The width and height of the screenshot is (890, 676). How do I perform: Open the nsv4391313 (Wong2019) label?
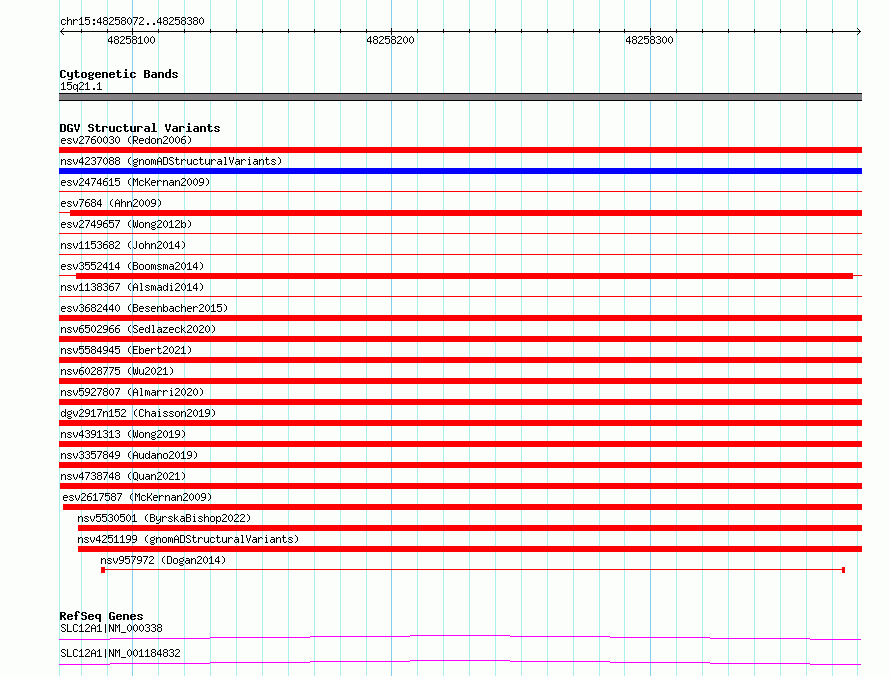[123, 434]
